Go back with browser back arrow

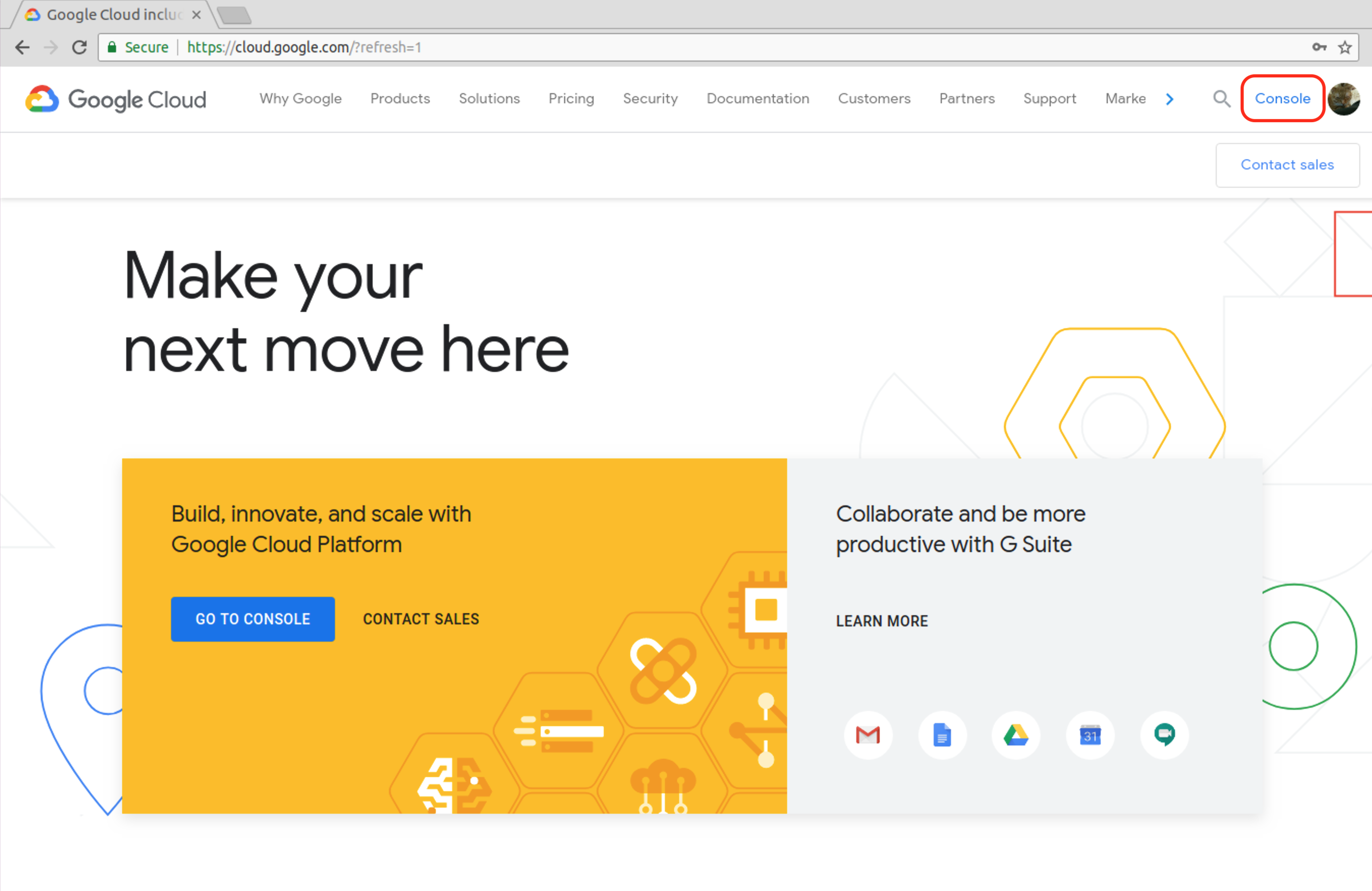[x=22, y=47]
